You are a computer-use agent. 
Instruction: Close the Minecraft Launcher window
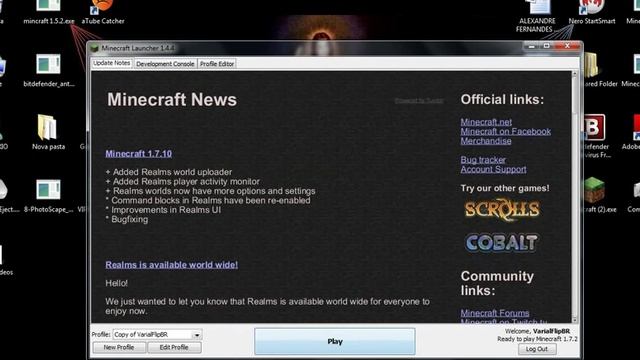pyautogui.click(x=567, y=46)
